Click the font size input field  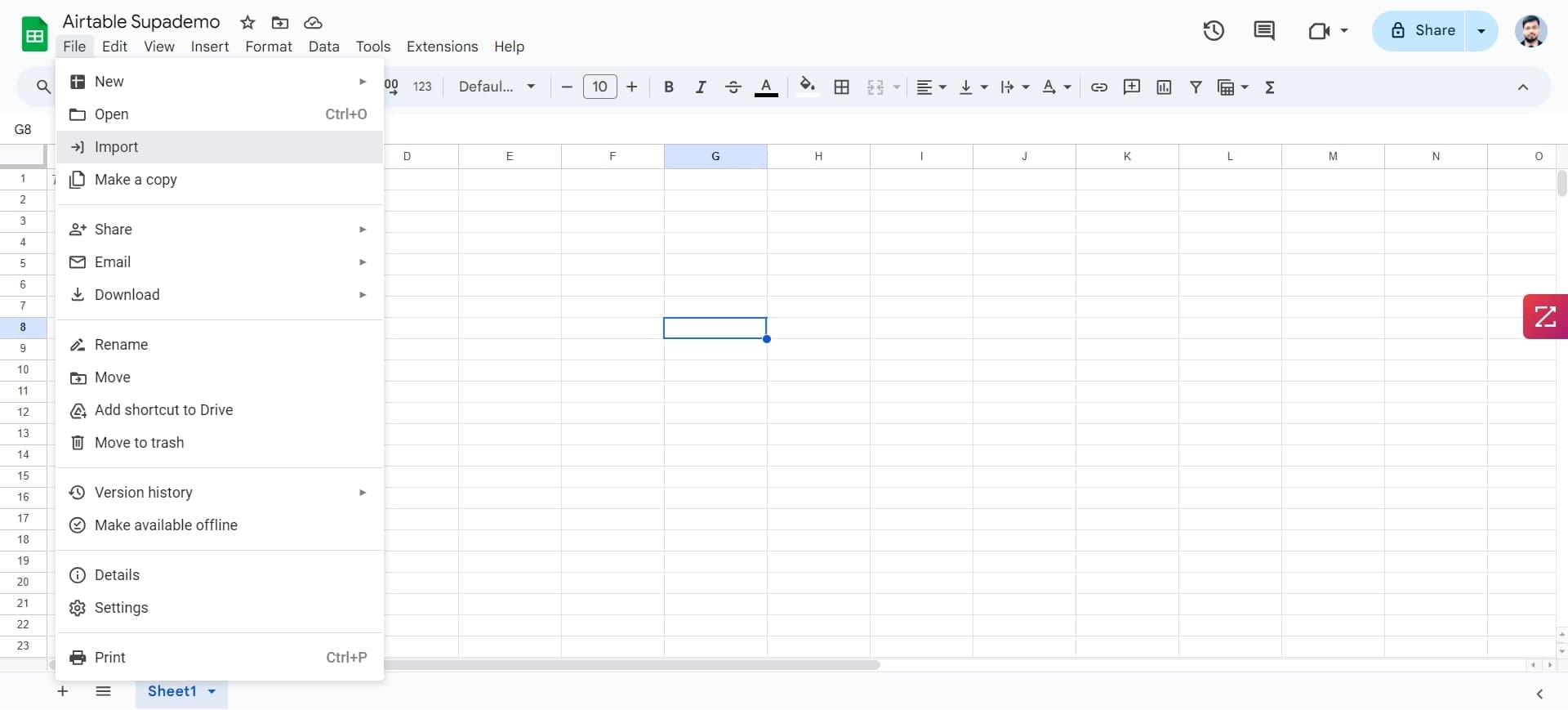[x=599, y=87]
